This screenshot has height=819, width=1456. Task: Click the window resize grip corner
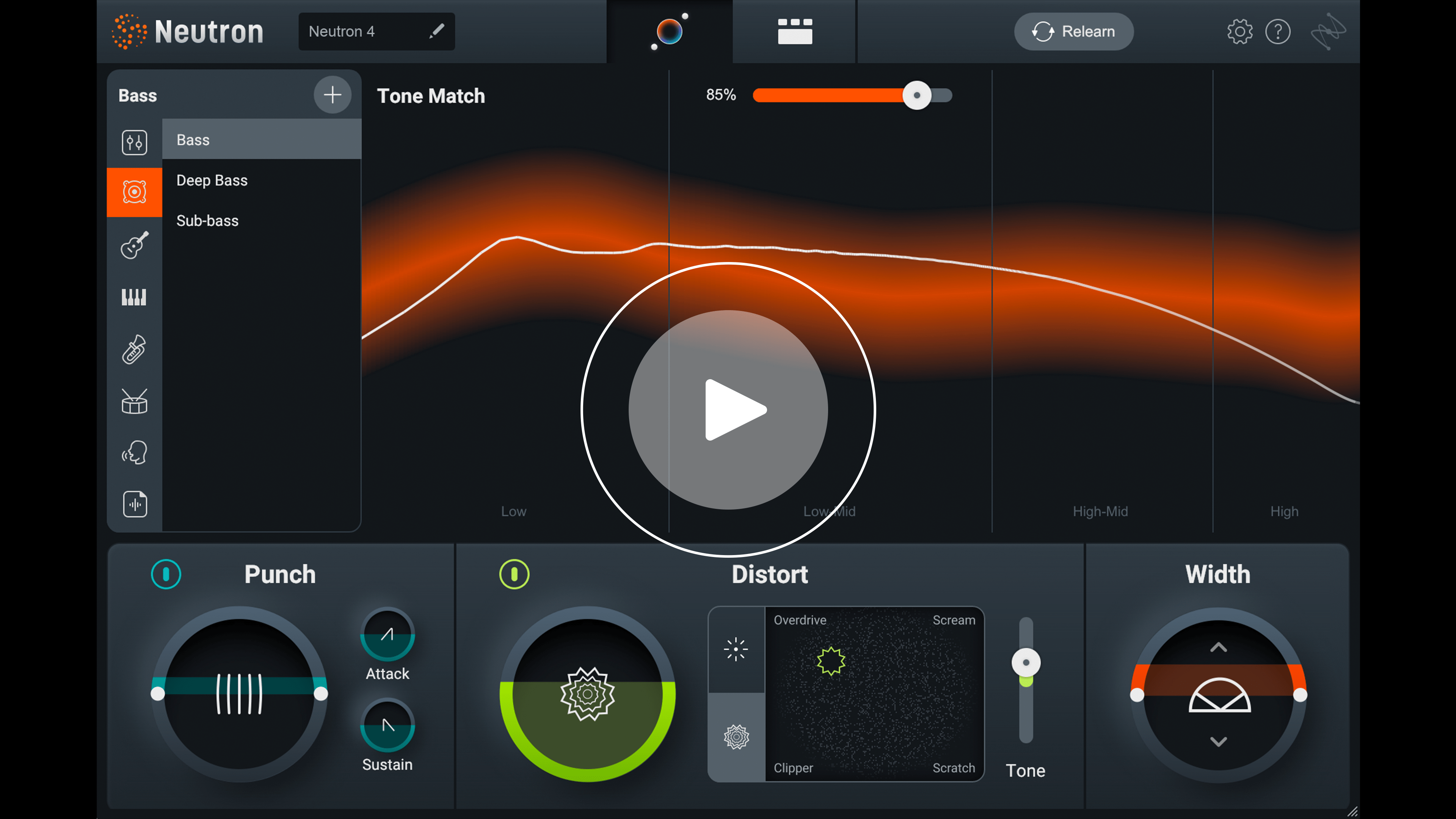(1352, 812)
